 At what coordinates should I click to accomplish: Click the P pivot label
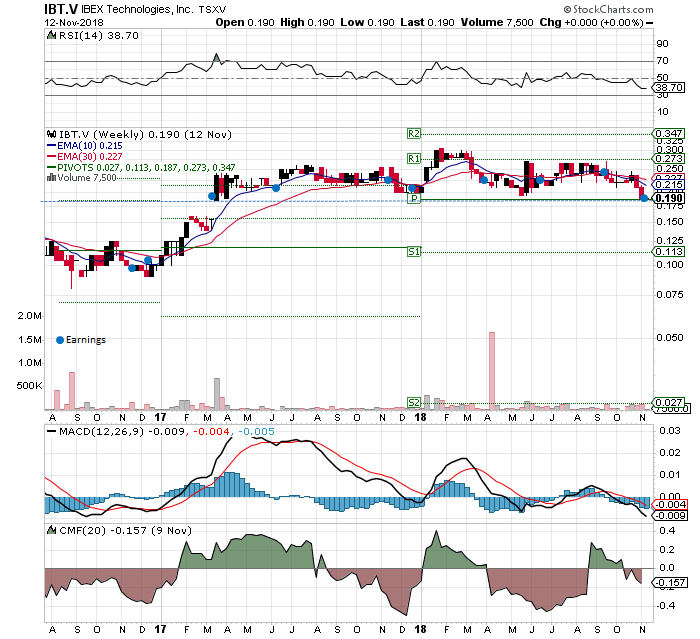(x=414, y=199)
